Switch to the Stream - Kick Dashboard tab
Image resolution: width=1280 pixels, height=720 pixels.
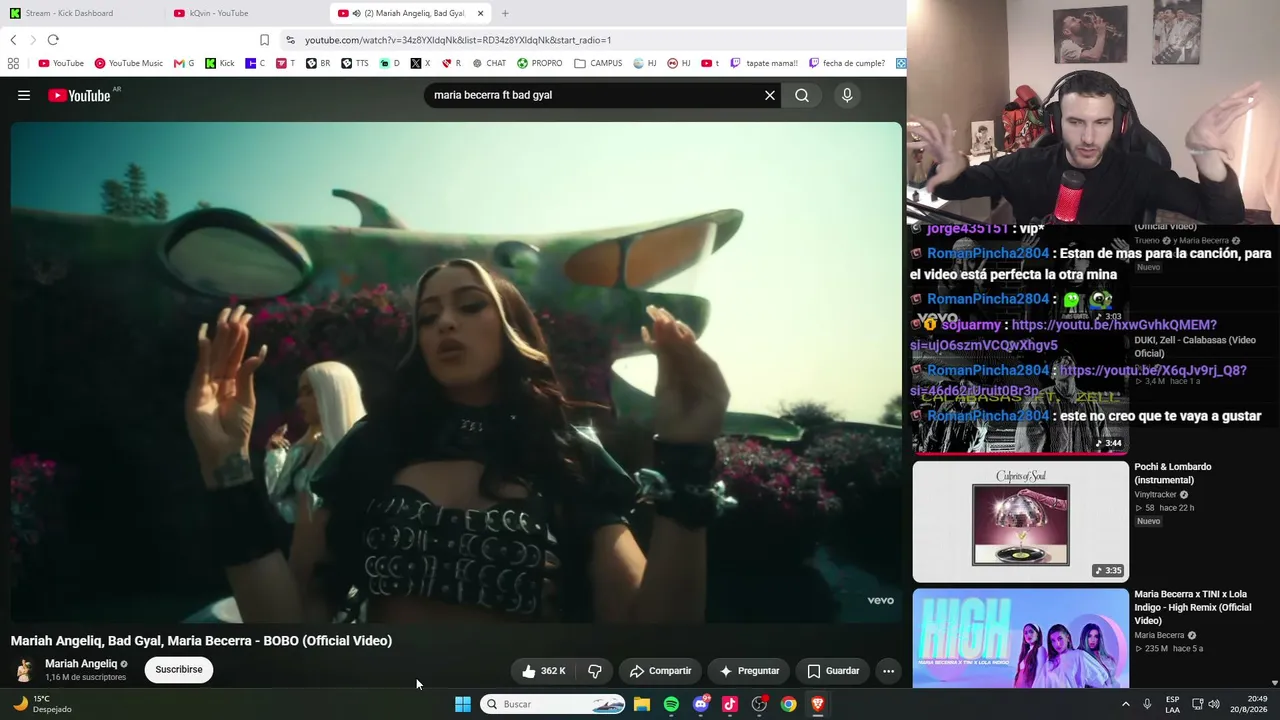80,13
